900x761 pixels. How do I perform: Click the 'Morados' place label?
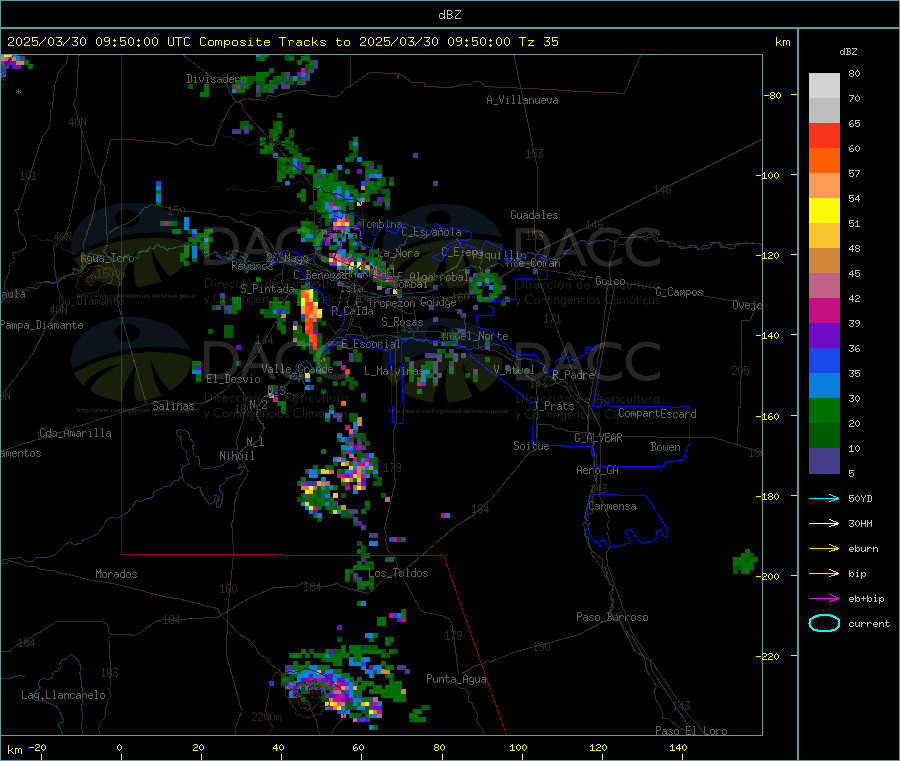click(x=116, y=574)
